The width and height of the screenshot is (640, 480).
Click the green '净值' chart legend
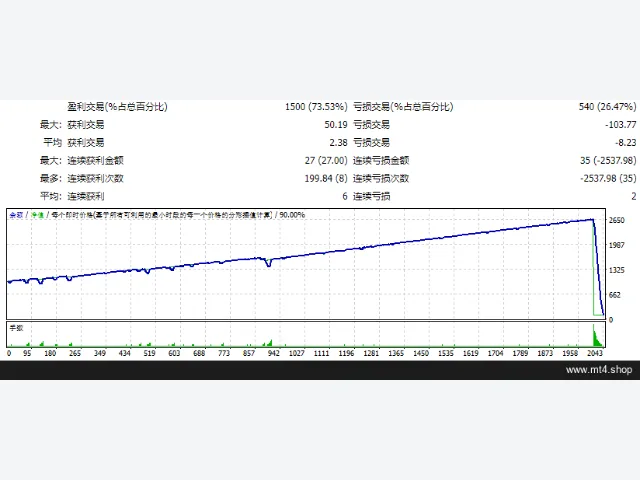point(37,215)
